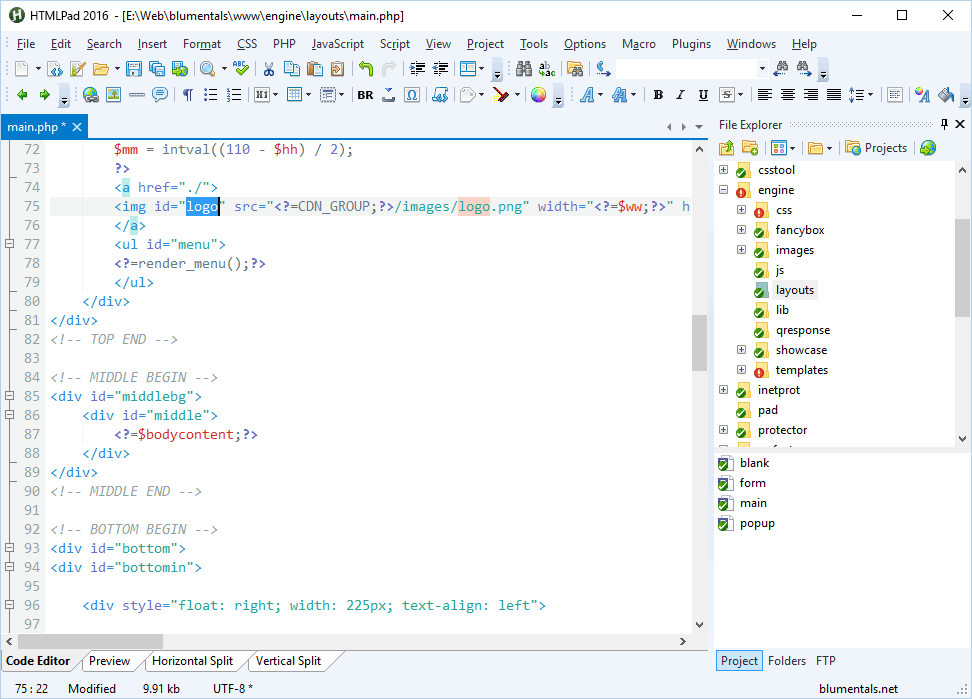Toggle underline formatting button
This screenshot has height=699, width=972.
point(703,95)
